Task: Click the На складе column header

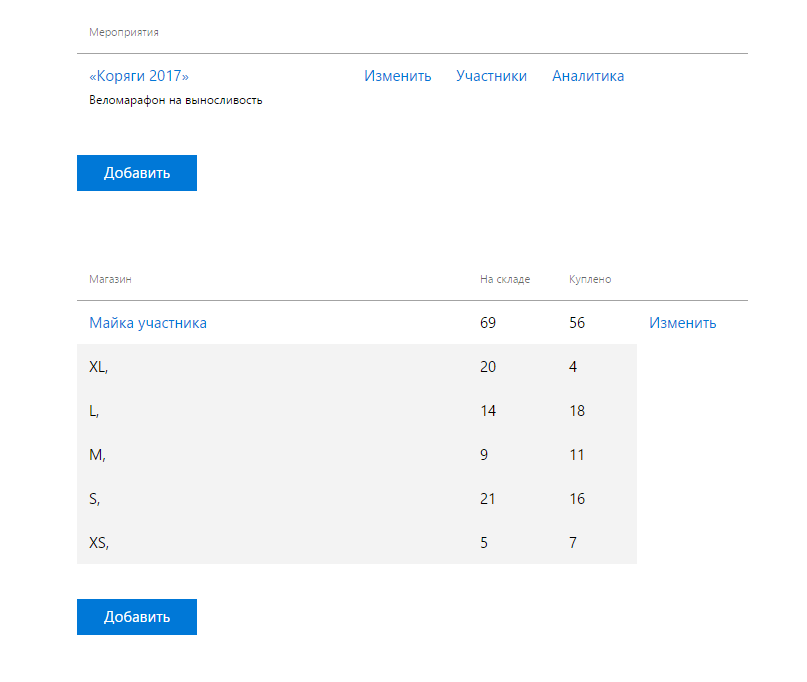Action: [505, 279]
